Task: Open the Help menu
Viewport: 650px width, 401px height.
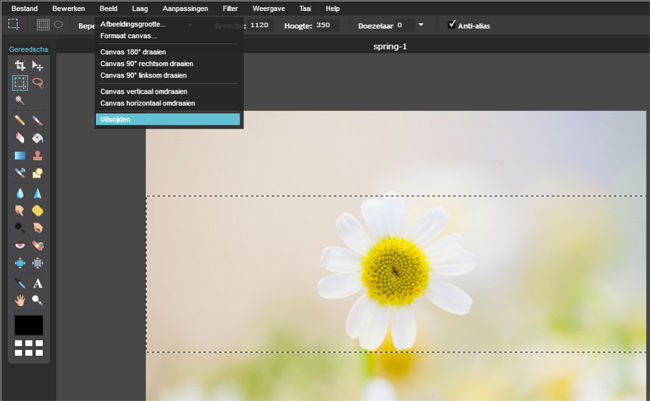Action: [332, 8]
